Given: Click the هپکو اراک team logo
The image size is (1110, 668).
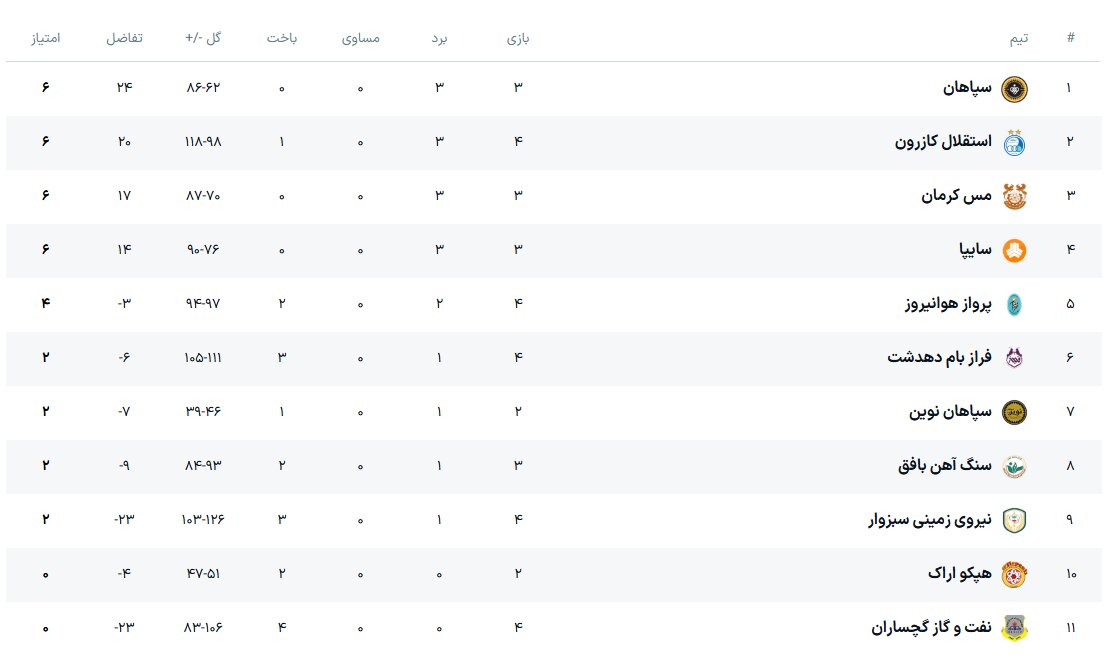Looking at the screenshot, I should click(1014, 574).
